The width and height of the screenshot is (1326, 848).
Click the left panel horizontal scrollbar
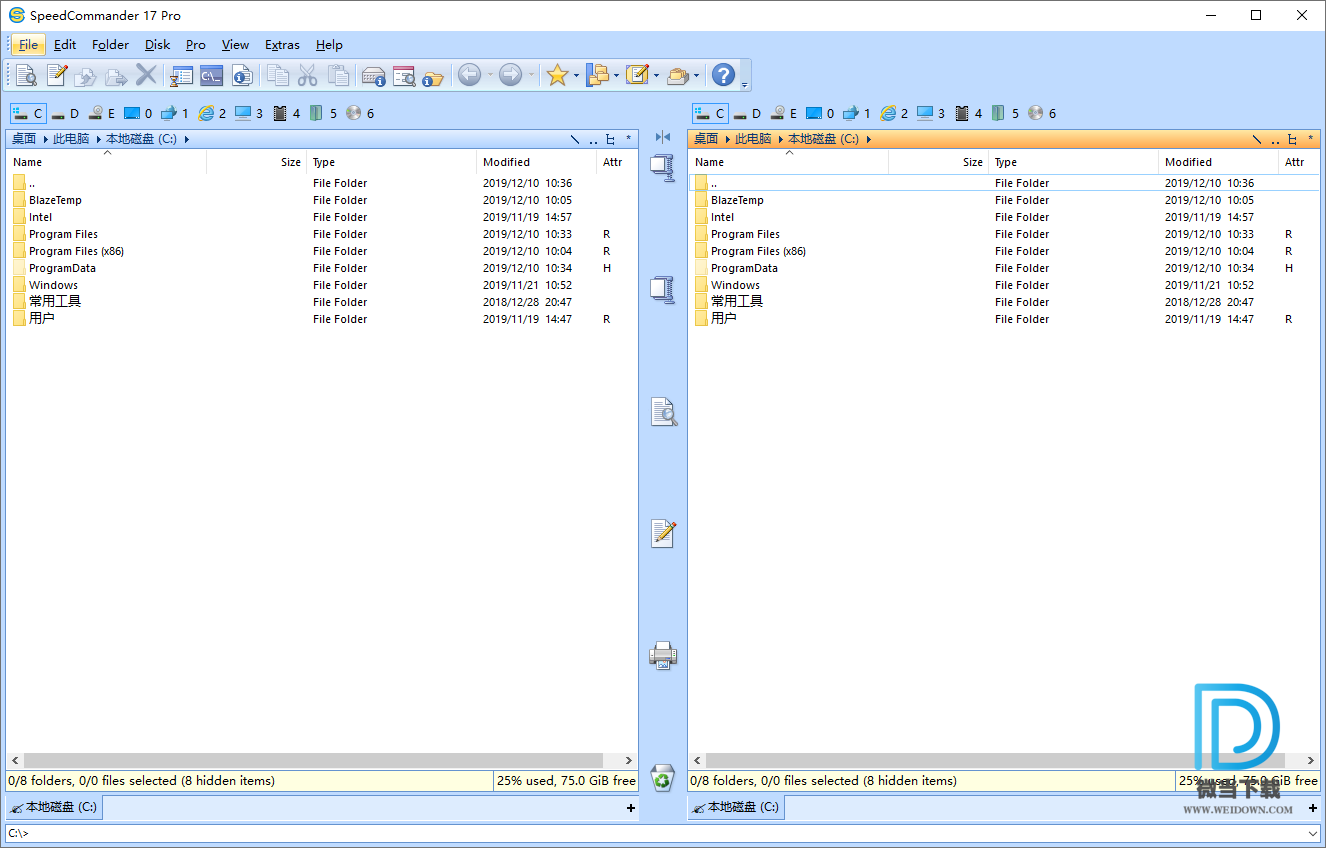click(314, 761)
